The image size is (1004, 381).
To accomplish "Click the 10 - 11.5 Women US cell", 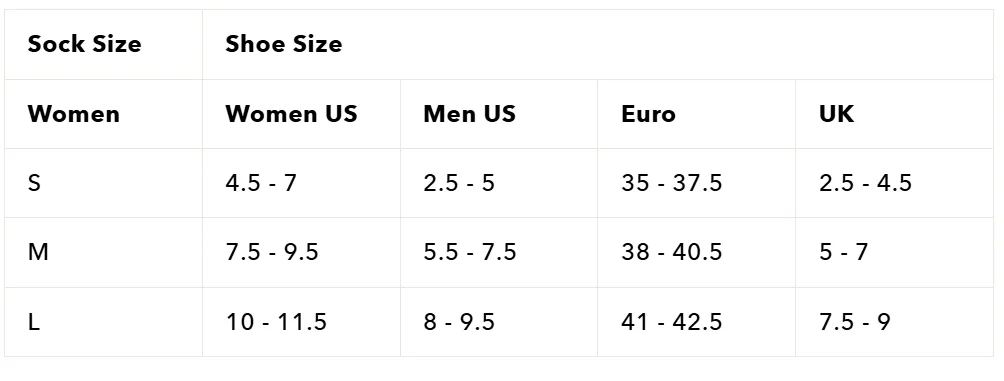I will (x=302, y=321).
